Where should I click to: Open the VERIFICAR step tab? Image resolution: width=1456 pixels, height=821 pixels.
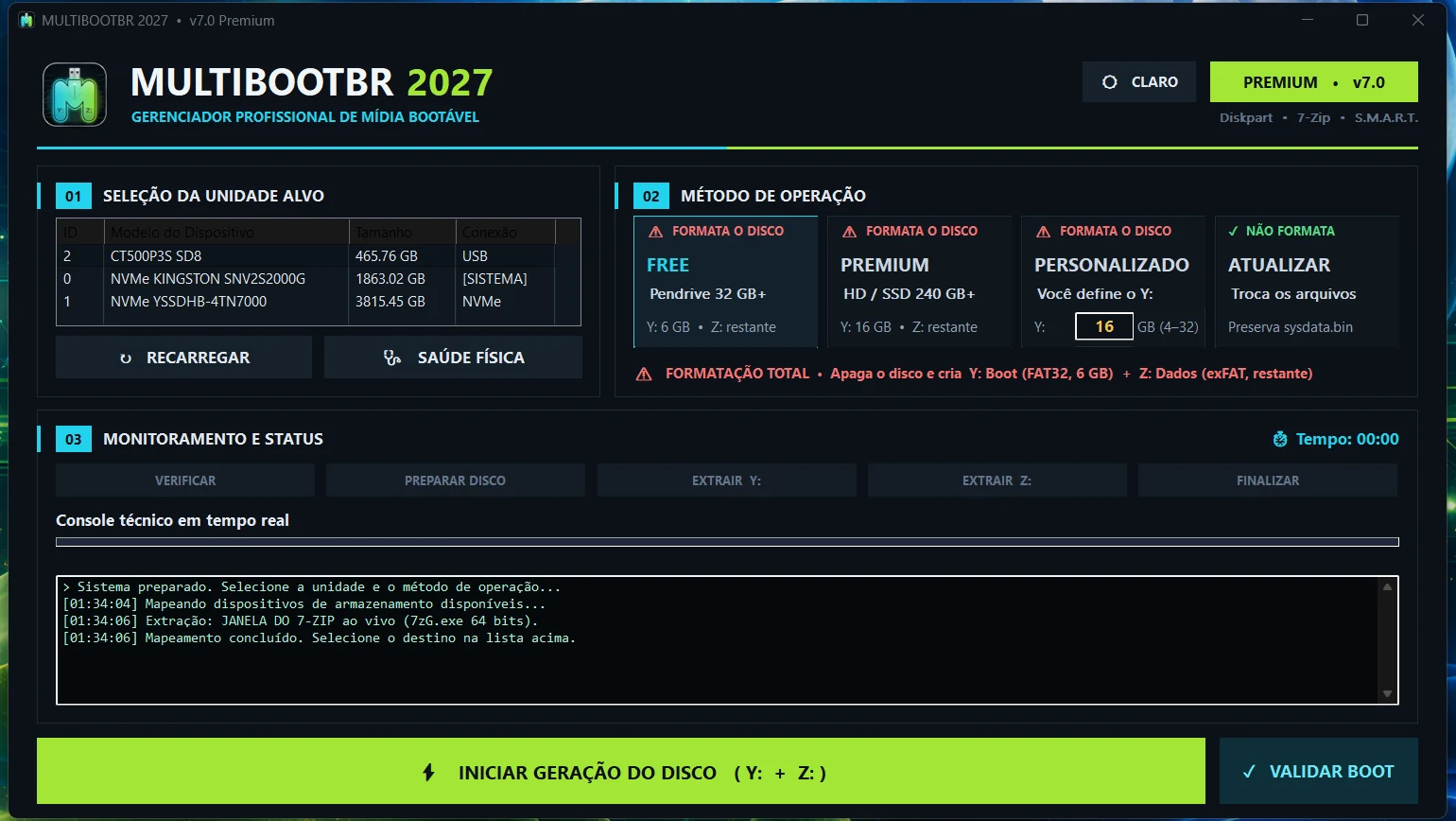(185, 480)
